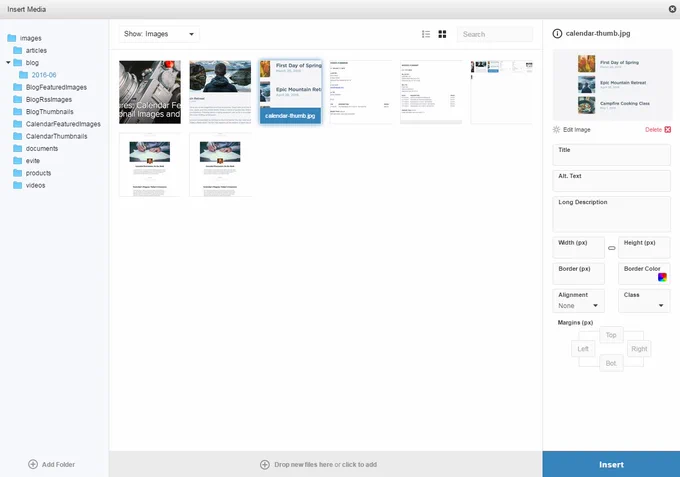Click the Width (px) field
This screenshot has width=680, height=477.
coord(578,248)
